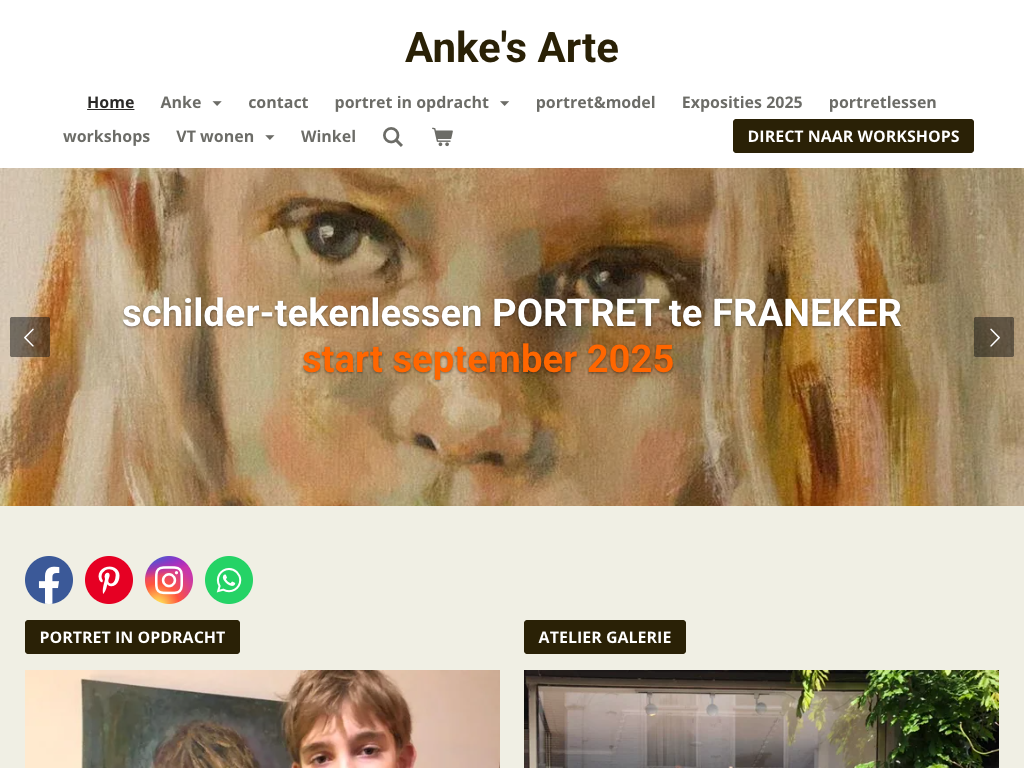Expand portret in opdracht submenu
1024x768 pixels.
coord(422,103)
